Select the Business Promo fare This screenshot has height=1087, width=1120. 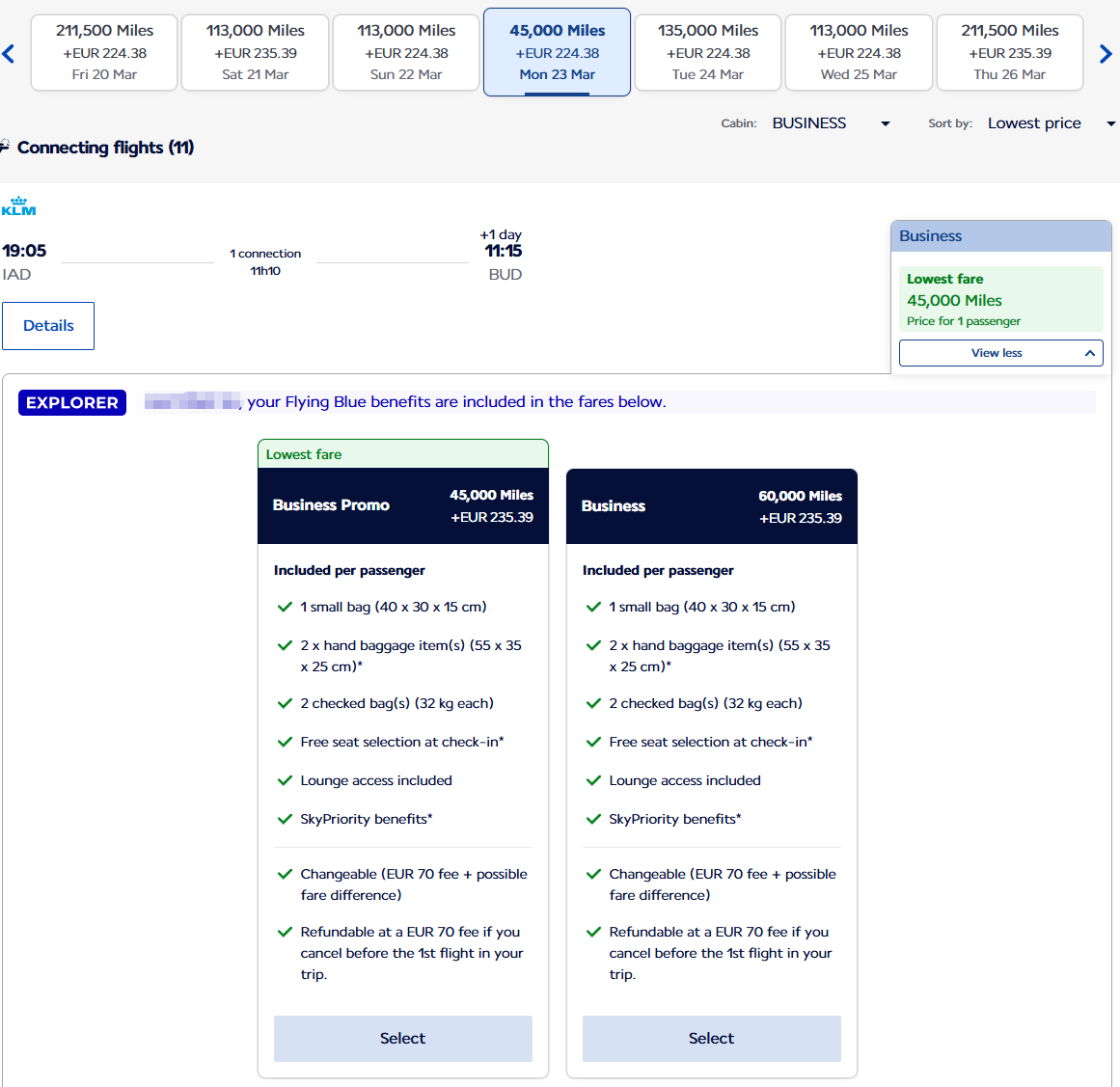(x=402, y=1038)
